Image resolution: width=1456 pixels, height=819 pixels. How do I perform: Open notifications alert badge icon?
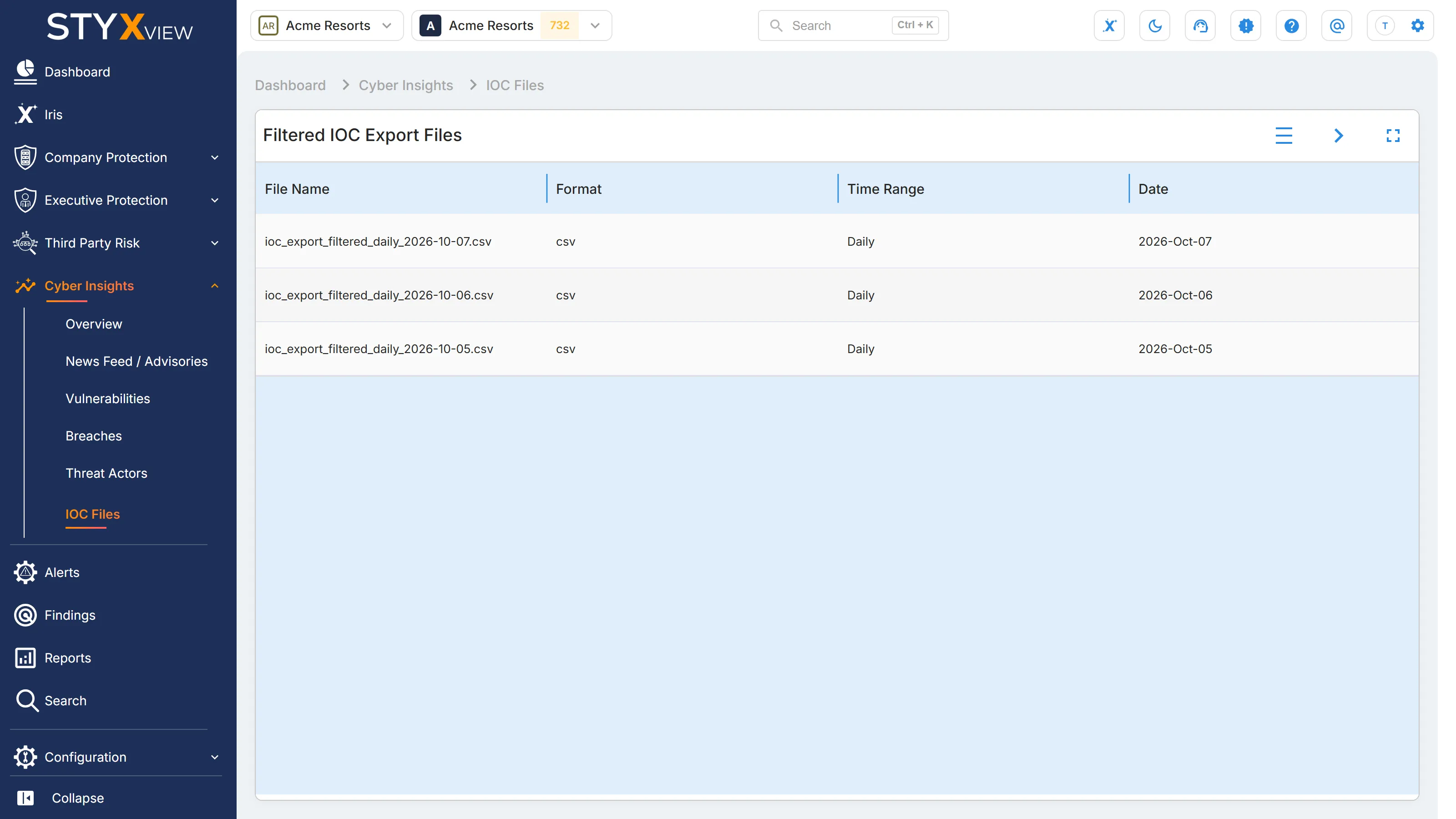coord(1246,25)
